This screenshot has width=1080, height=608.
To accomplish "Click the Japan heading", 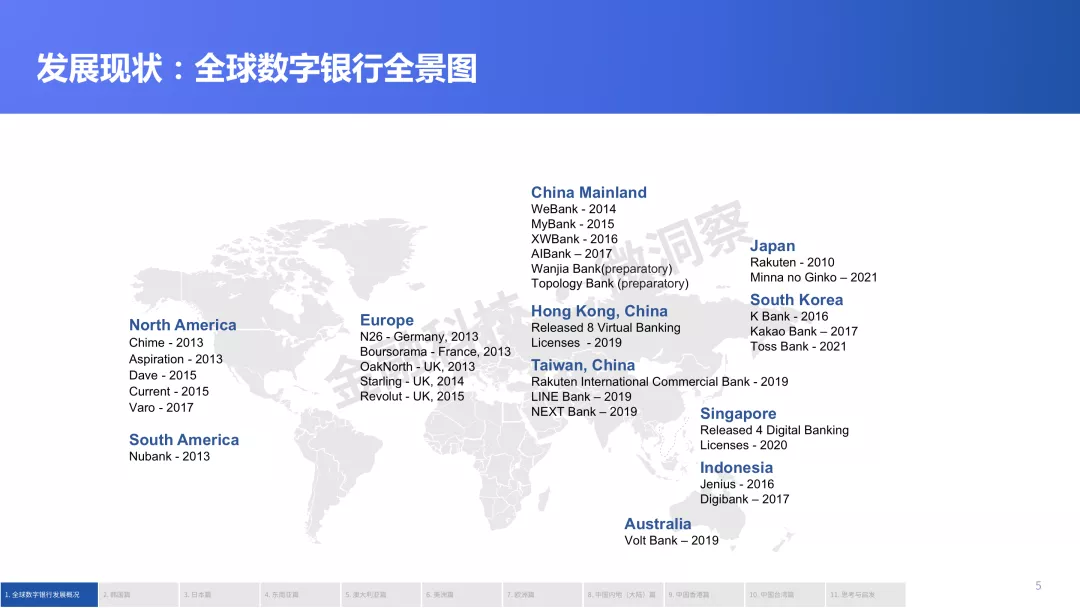I will tap(772, 246).
